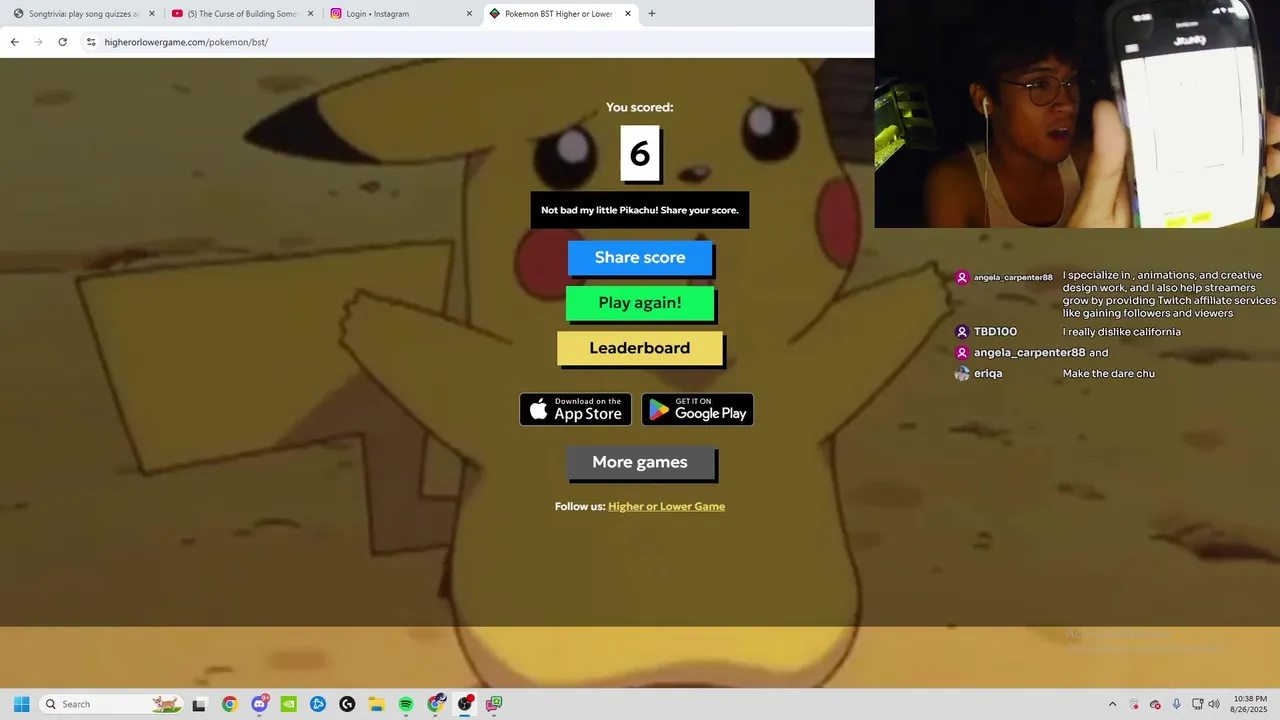This screenshot has width=1280, height=720.
Task: Open Logitech G HUB from the taskbar
Action: click(x=347, y=704)
